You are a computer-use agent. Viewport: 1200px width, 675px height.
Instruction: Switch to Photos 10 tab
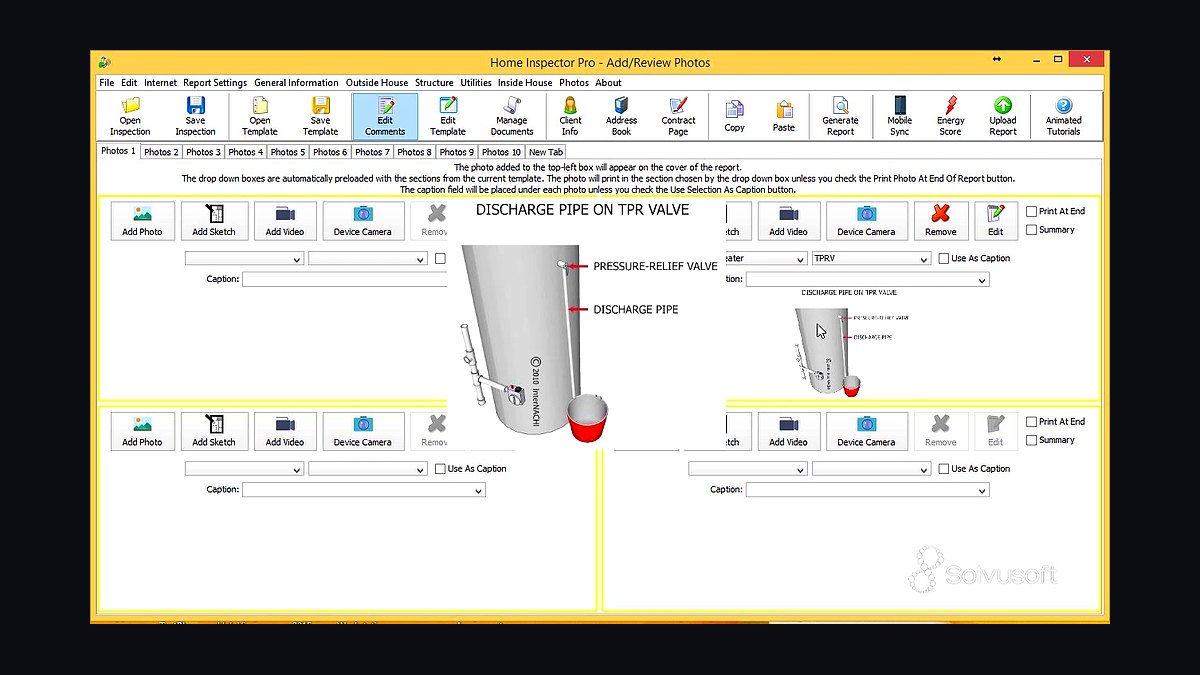(x=502, y=152)
